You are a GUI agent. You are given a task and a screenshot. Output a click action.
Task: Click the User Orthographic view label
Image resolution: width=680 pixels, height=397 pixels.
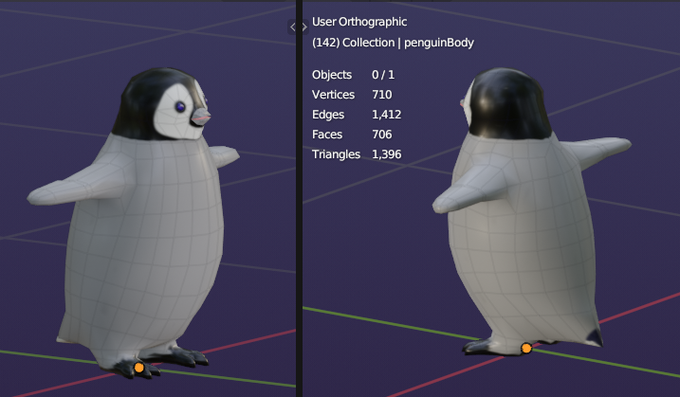tap(359, 22)
